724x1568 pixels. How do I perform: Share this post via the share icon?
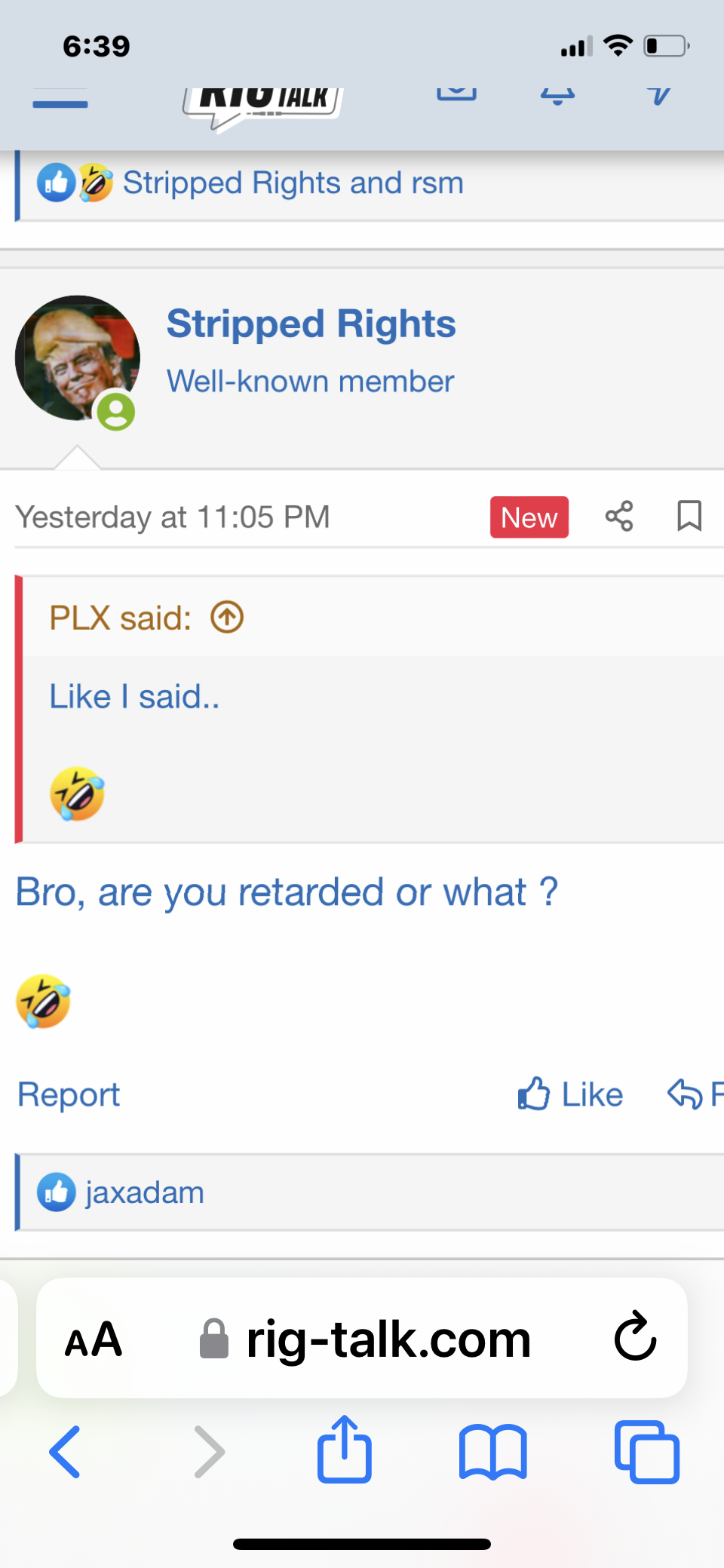coord(619,517)
